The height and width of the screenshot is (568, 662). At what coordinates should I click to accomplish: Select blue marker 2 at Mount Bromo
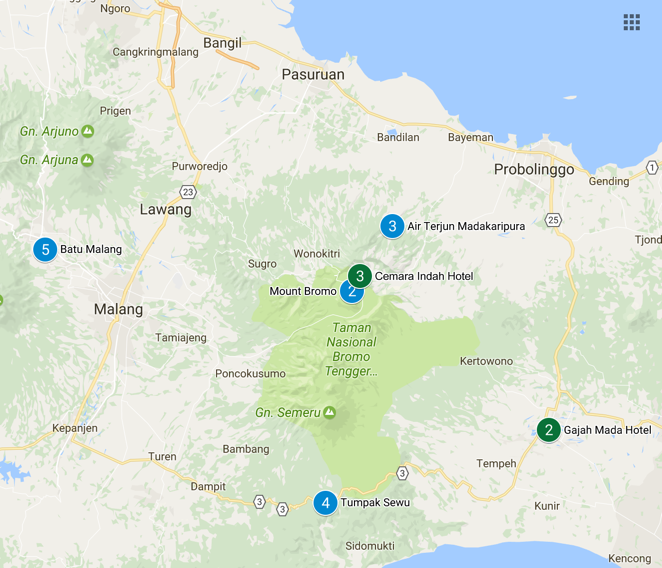click(350, 292)
